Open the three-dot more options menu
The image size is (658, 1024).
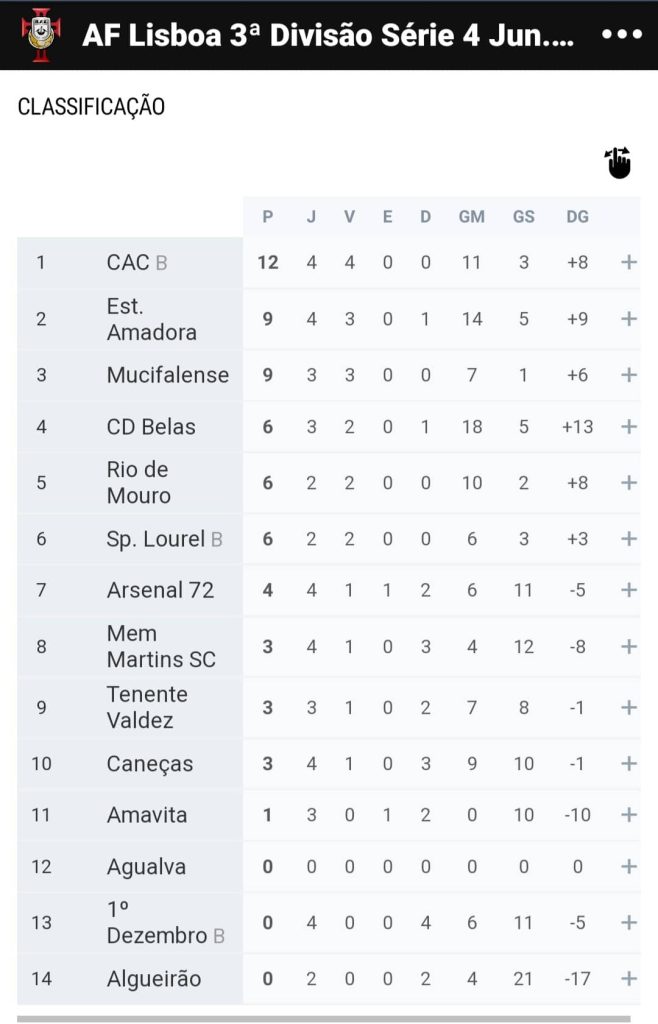(621, 34)
